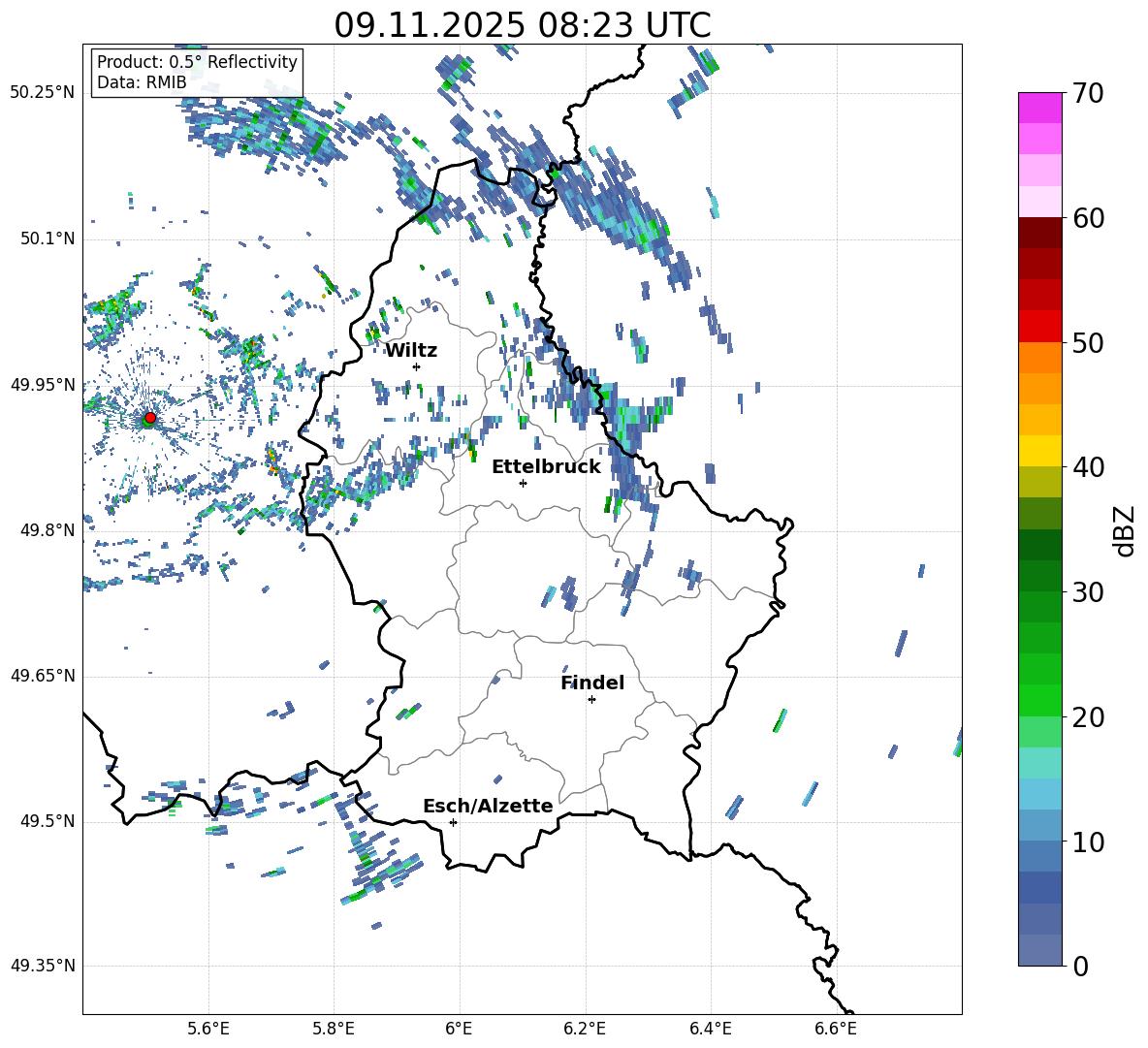Image resolution: width=1148 pixels, height=1048 pixels.
Task: Click the 10 label on colorbar
Action: [1088, 842]
